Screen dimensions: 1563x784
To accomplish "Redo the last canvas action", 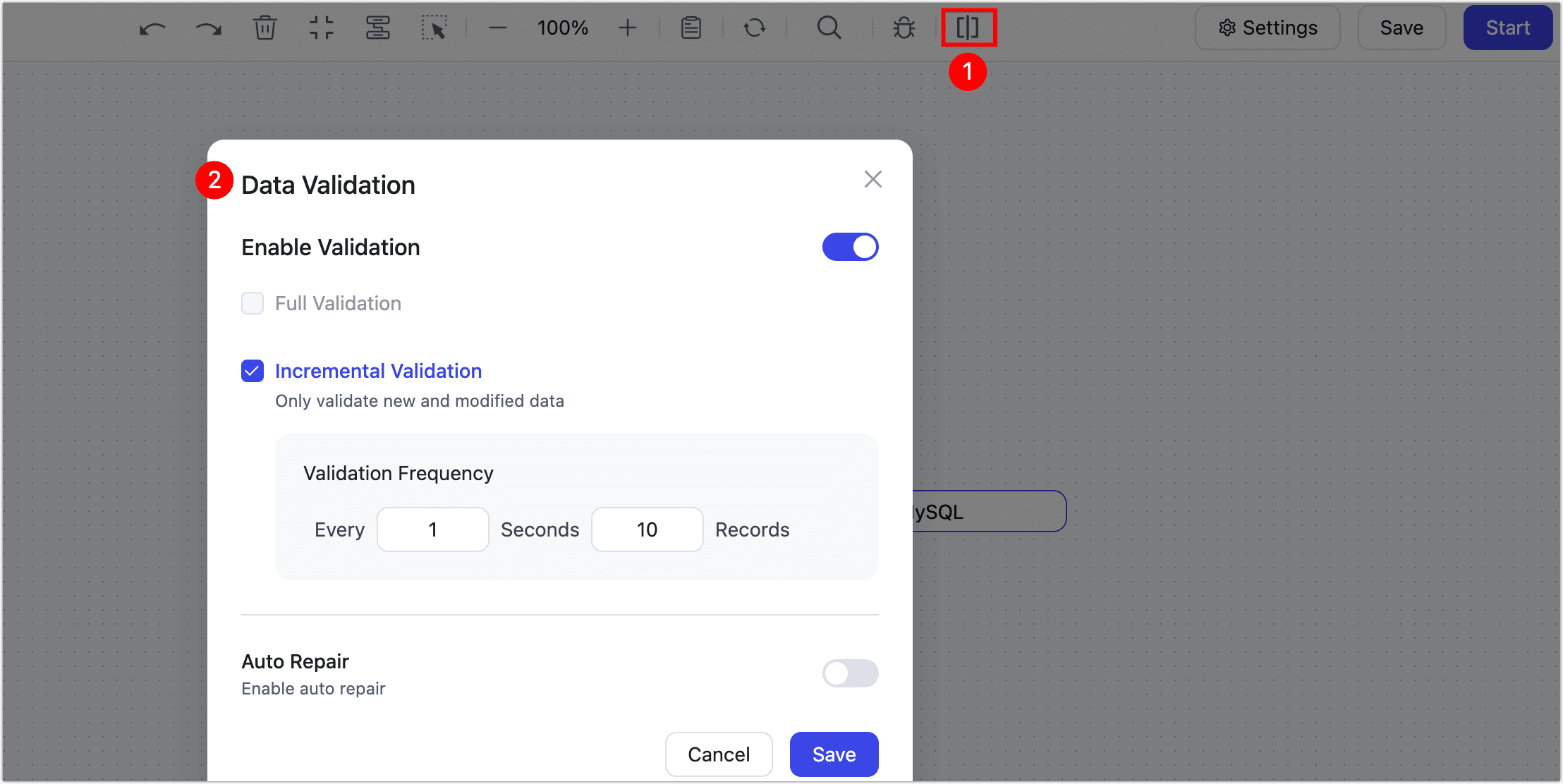I will pyautogui.click(x=209, y=28).
